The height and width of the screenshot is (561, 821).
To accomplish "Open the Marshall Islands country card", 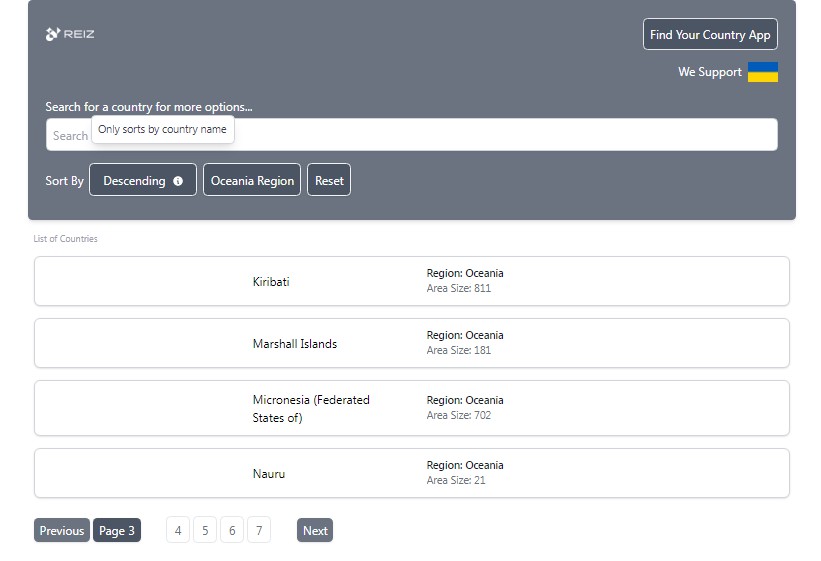I will (411, 343).
